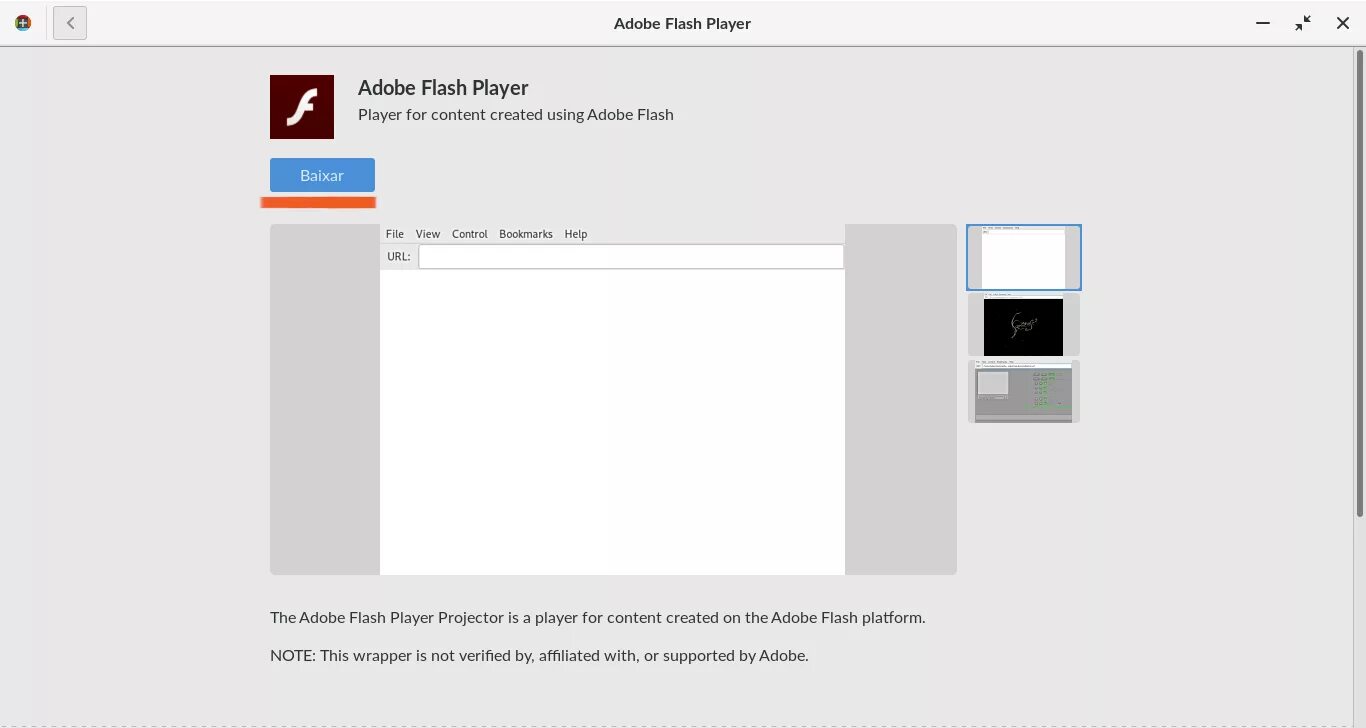Minimize the Adobe Flash Player window

[x=1263, y=23]
